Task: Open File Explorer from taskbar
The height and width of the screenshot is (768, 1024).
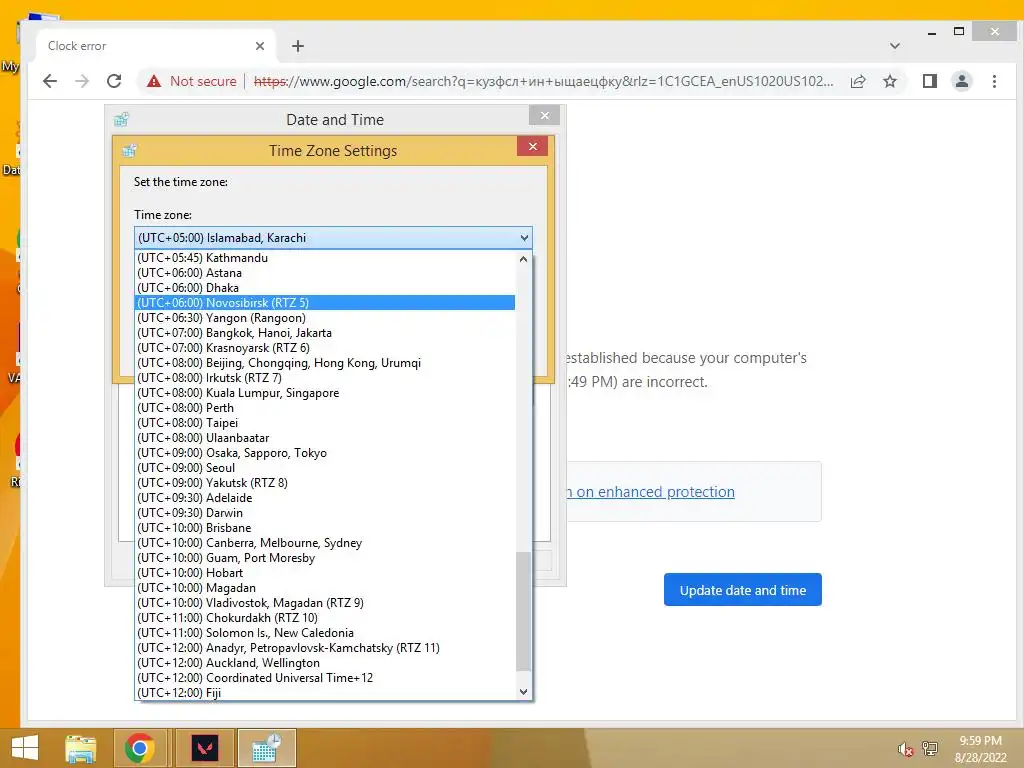Action: click(80, 748)
